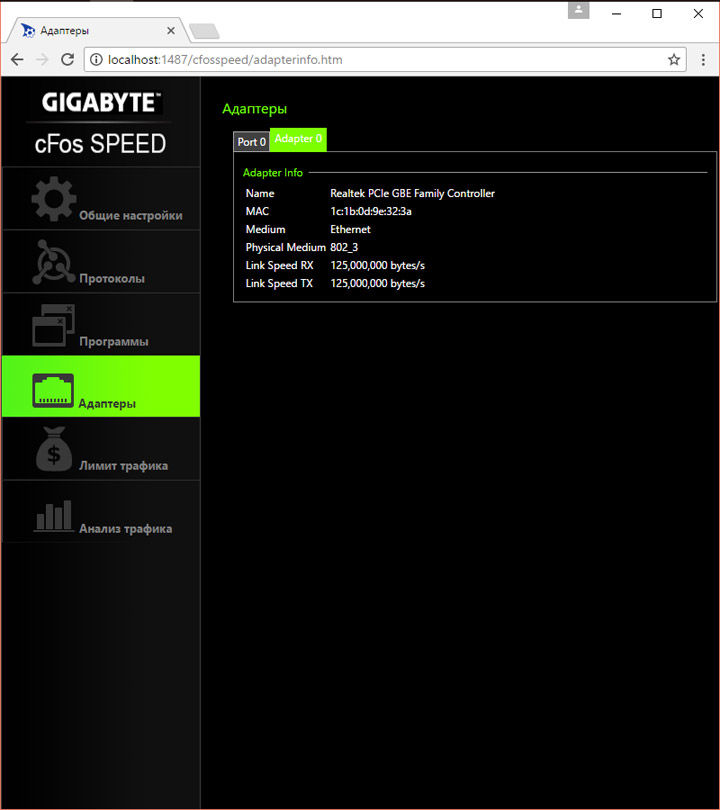This screenshot has height=810, width=720.
Task: Go to Протоколы menu label
Action: click(112, 278)
